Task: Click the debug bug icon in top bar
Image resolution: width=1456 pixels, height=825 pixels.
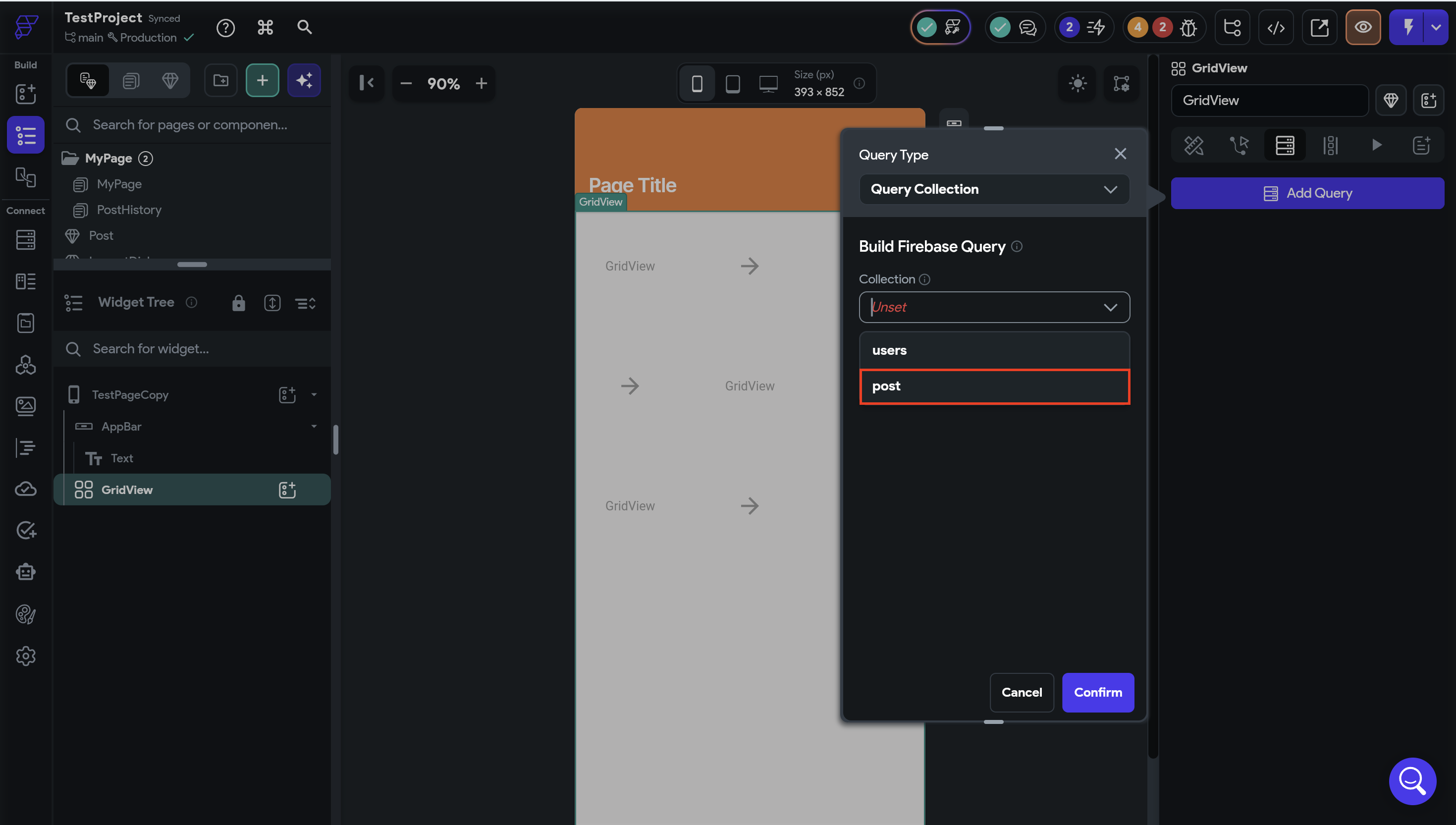Action: 1188,27
